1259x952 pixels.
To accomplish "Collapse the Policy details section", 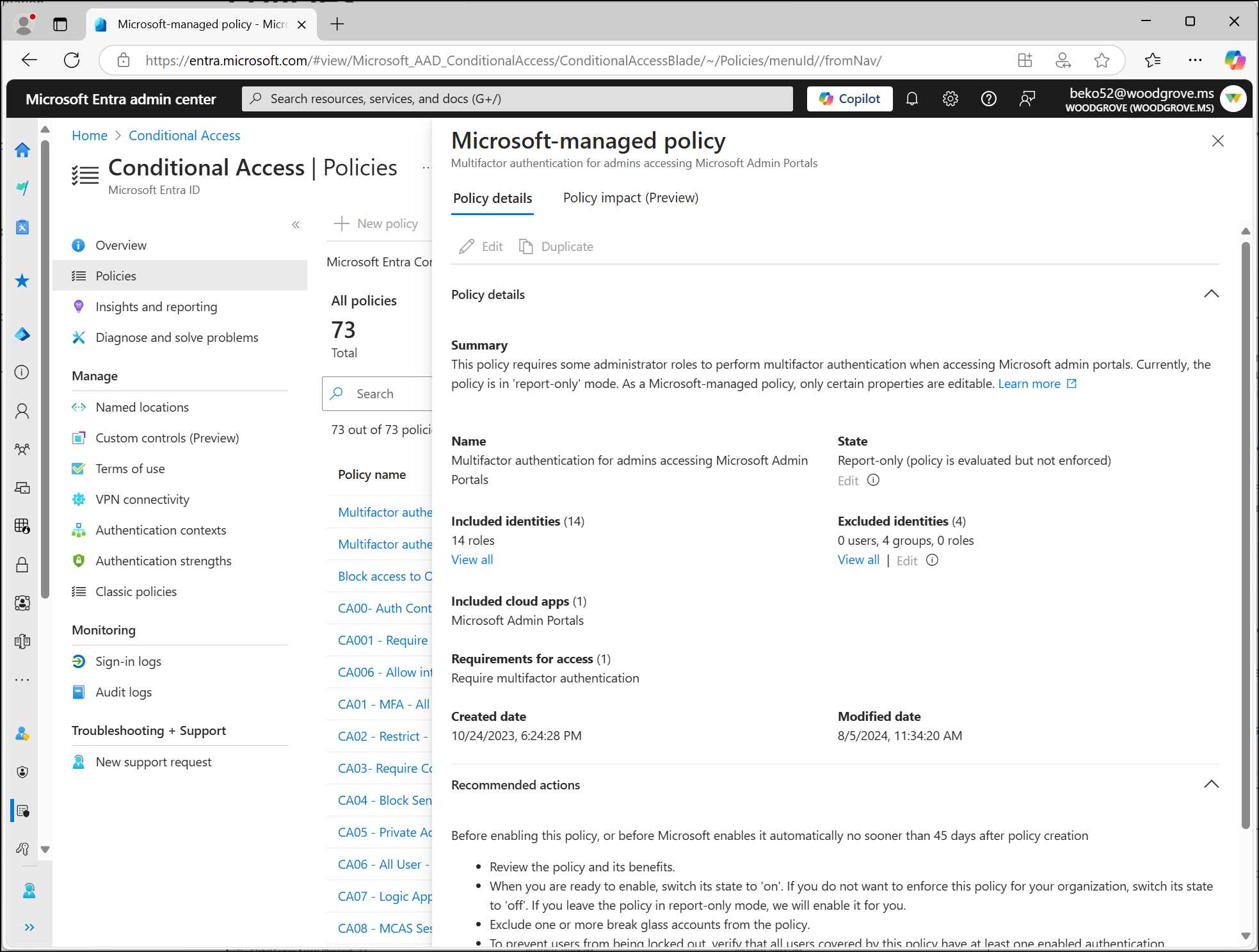I will pos(1211,293).
